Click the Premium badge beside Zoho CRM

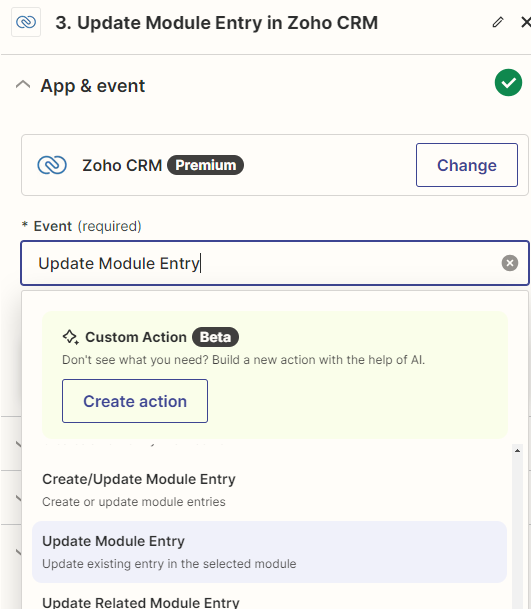click(x=205, y=165)
